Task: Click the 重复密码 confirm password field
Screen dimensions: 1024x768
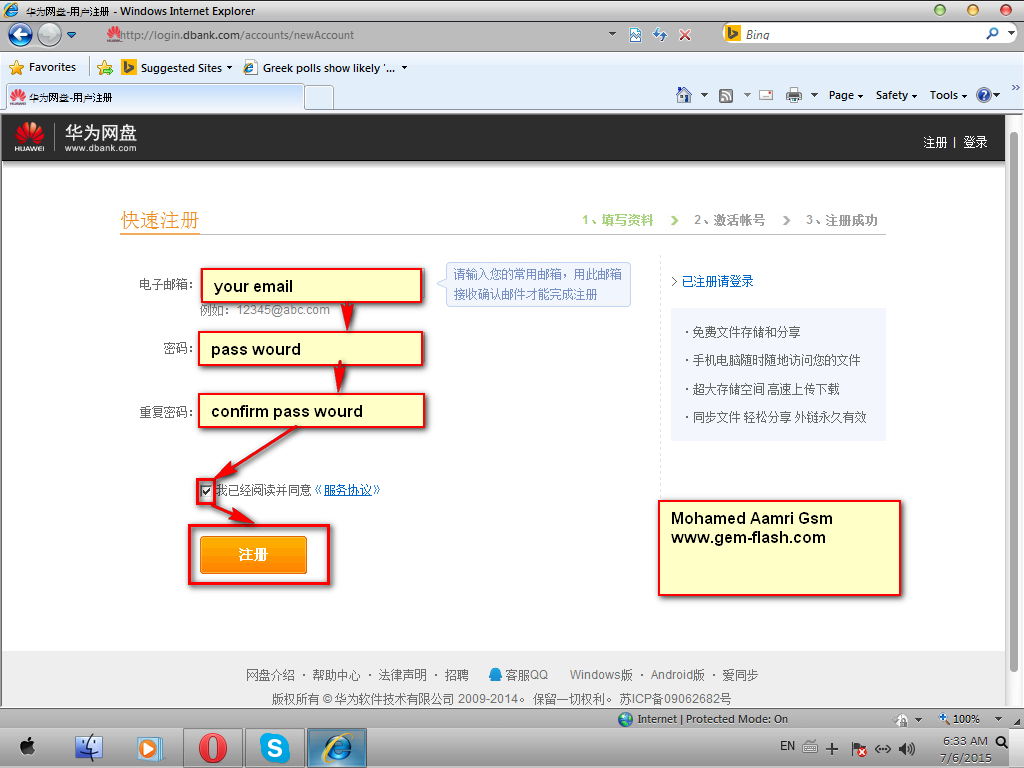Action: (x=312, y=411)
